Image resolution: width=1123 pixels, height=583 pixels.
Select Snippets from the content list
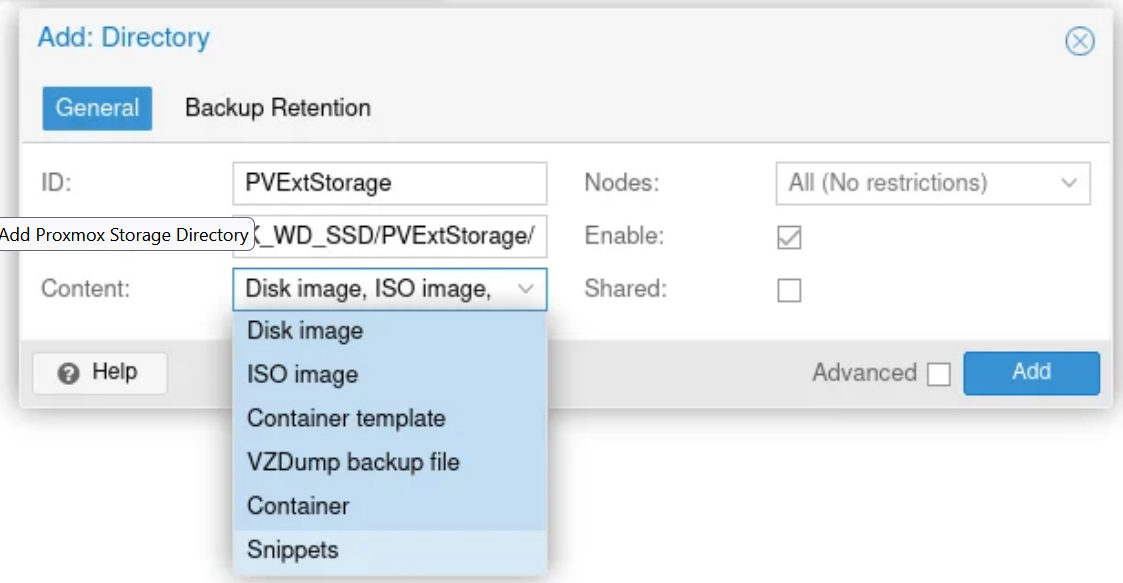click(293, 550)
